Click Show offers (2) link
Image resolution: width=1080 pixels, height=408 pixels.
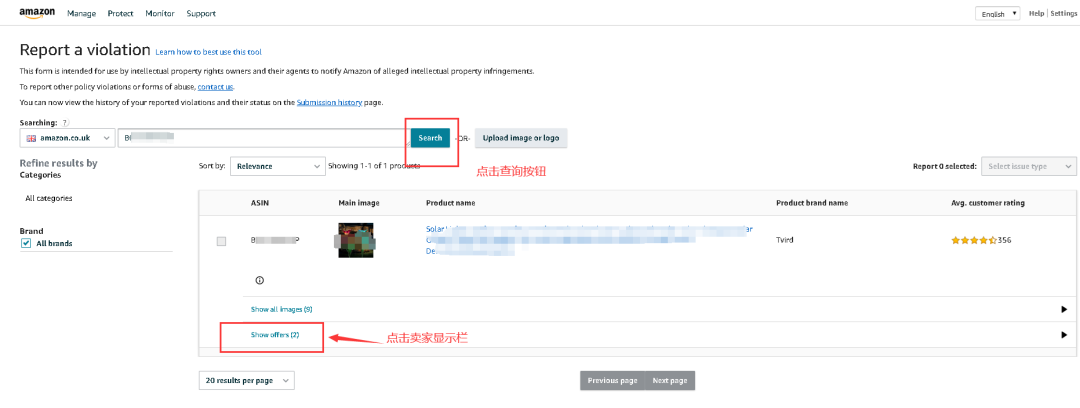point(275,335)
